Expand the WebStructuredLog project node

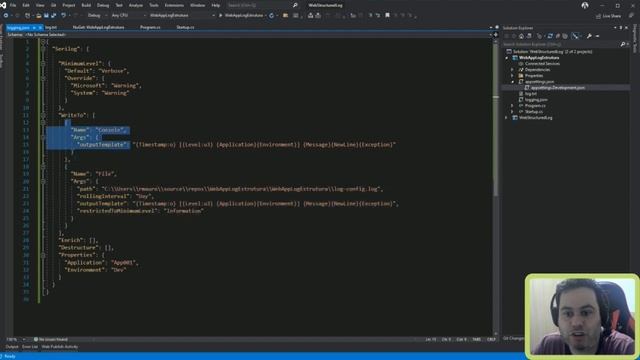click(507, 118)
